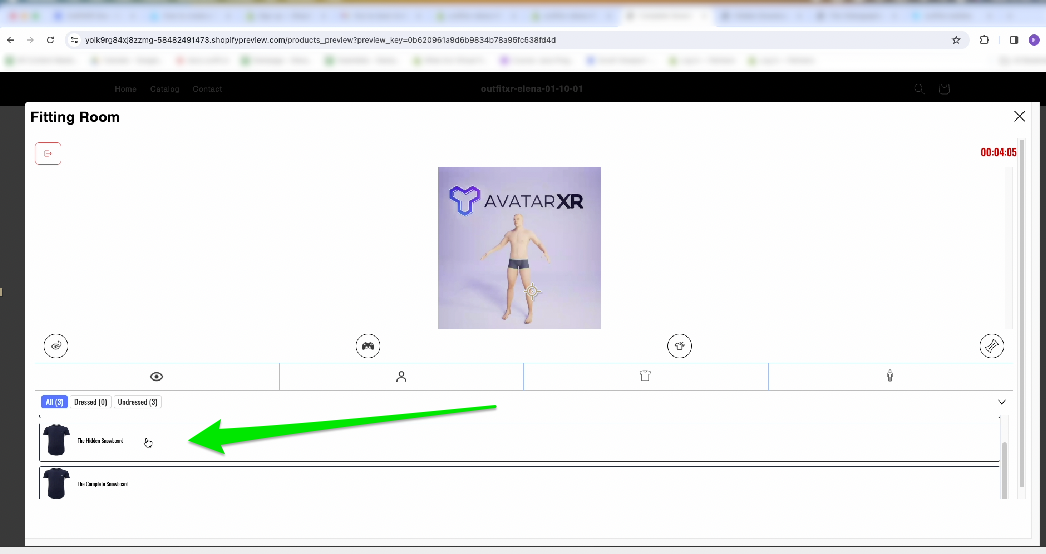
Task: Select the All (3) filter
Action: pos(54,402)
